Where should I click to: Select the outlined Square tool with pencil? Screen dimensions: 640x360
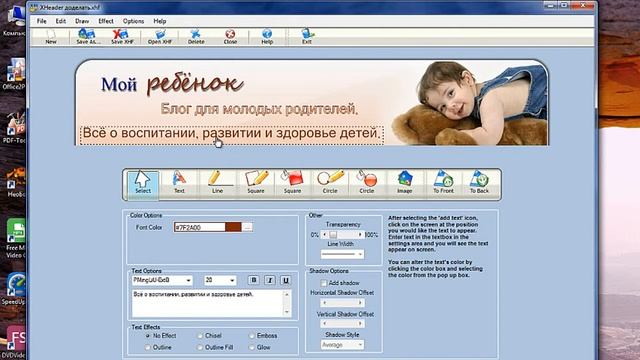[x=256, y=183]
